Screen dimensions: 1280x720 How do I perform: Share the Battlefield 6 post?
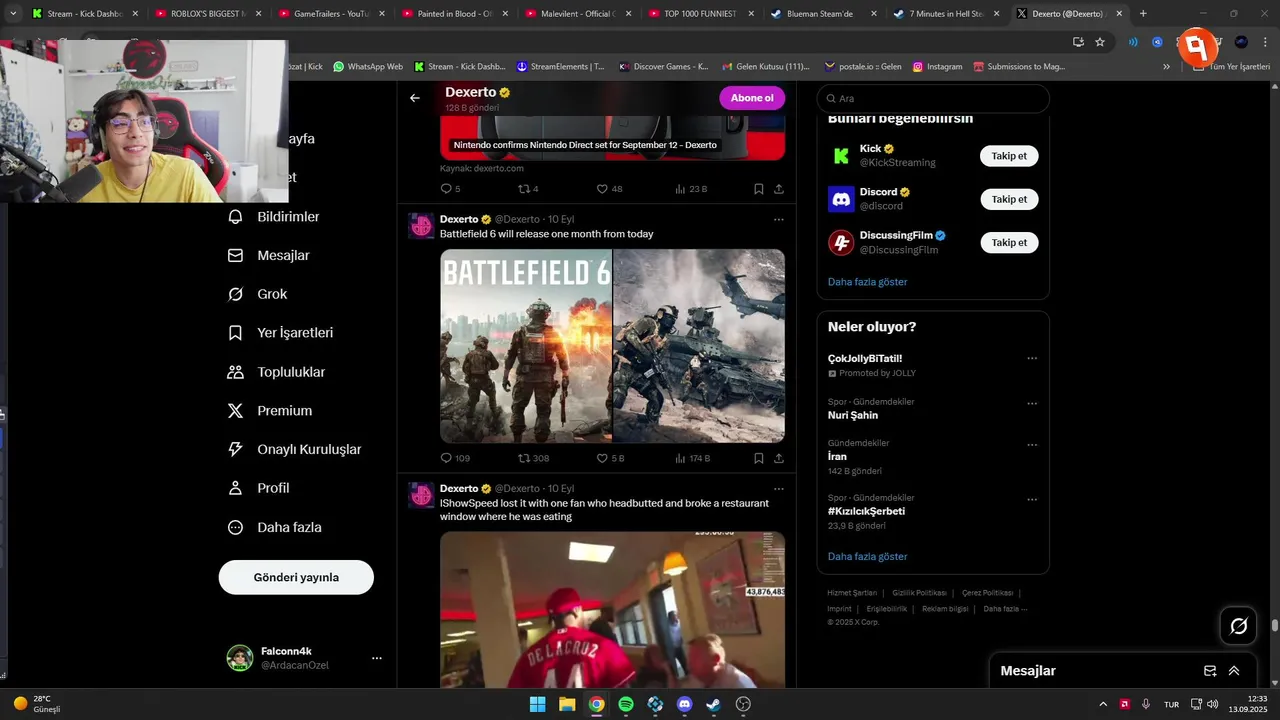click(x=778, y=458)
